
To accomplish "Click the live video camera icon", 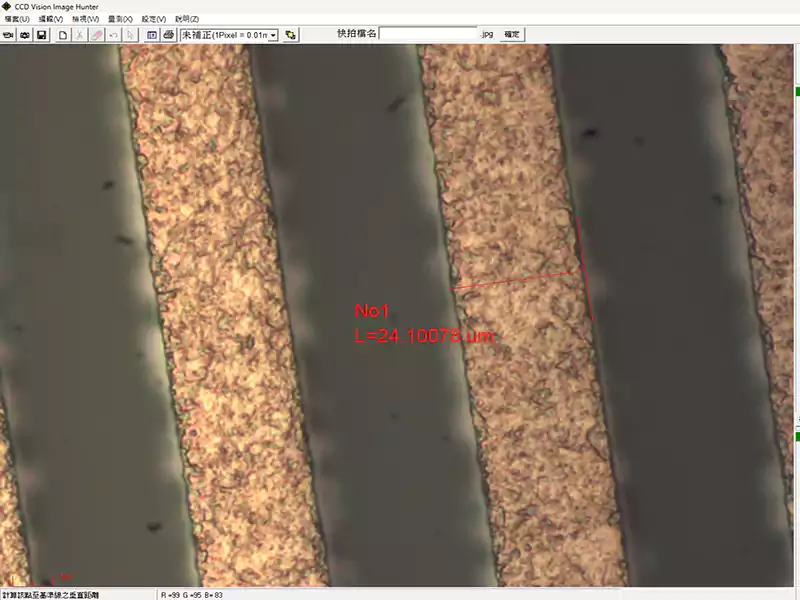I will click(x=8, y=35).
